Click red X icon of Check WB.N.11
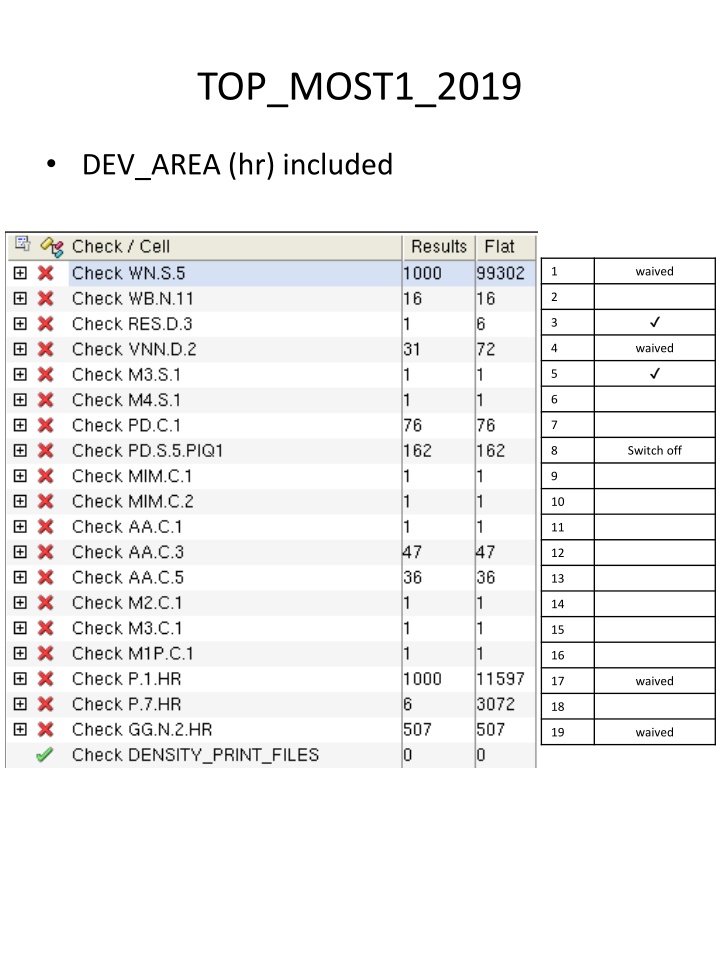 [x=45, y=298]
